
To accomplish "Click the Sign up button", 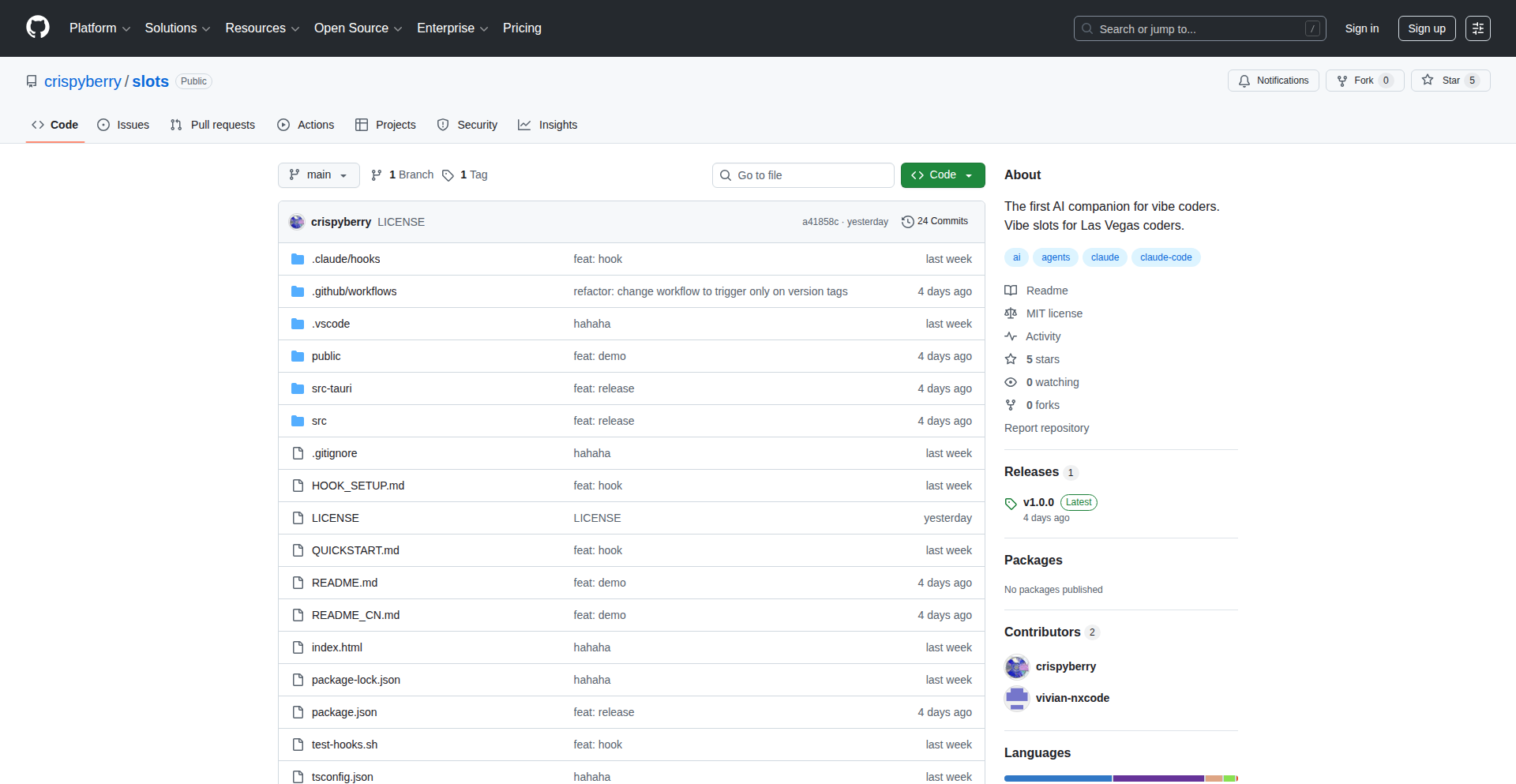I will (x=1426, y=28).
